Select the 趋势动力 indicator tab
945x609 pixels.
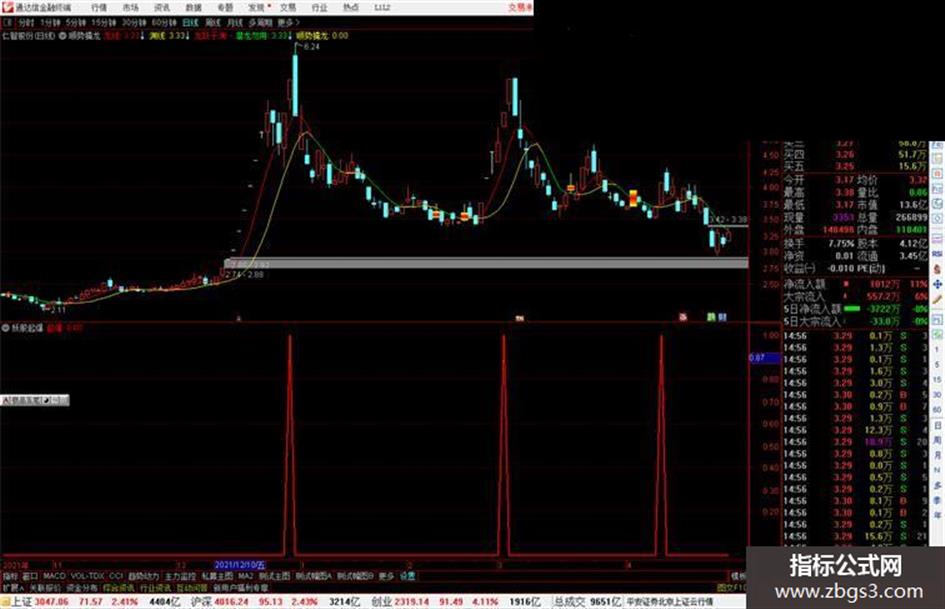pyautogui.click(x=143, y=576)
